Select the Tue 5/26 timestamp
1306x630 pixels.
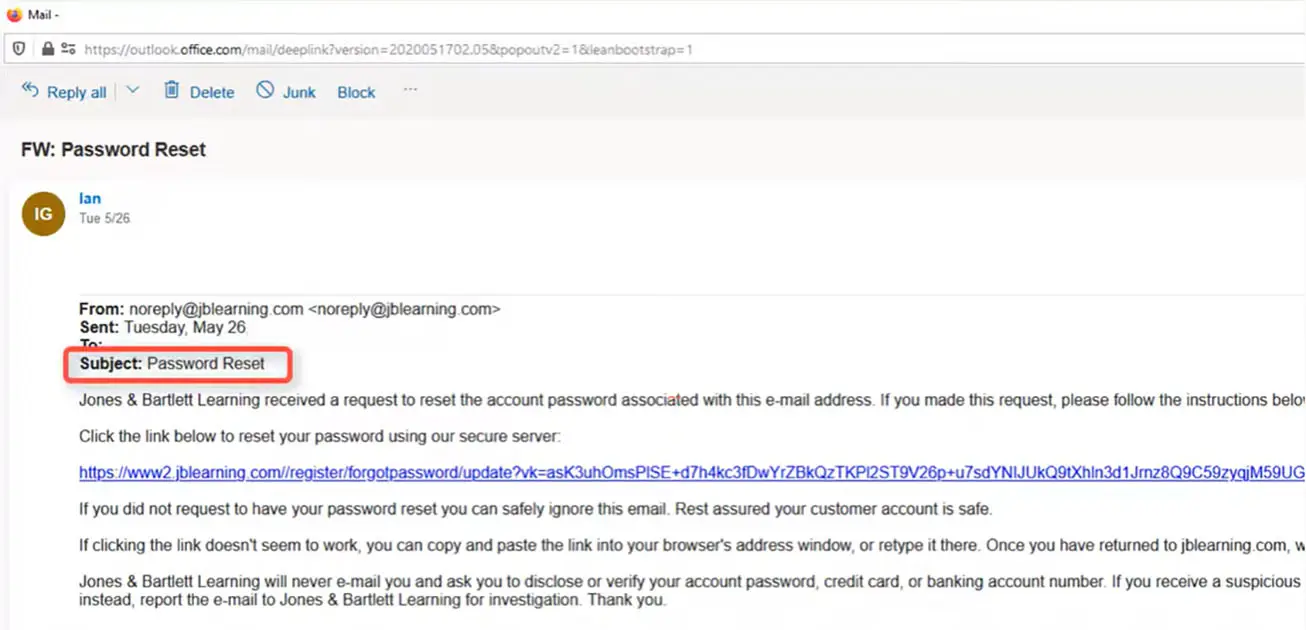point(105,217)
